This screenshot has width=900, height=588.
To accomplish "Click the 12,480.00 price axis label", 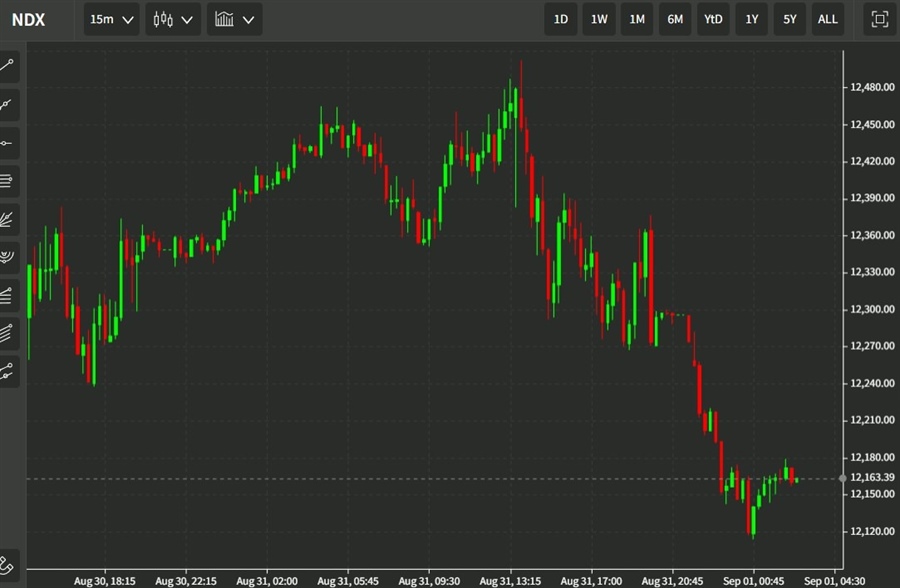I will click(872, 87).
